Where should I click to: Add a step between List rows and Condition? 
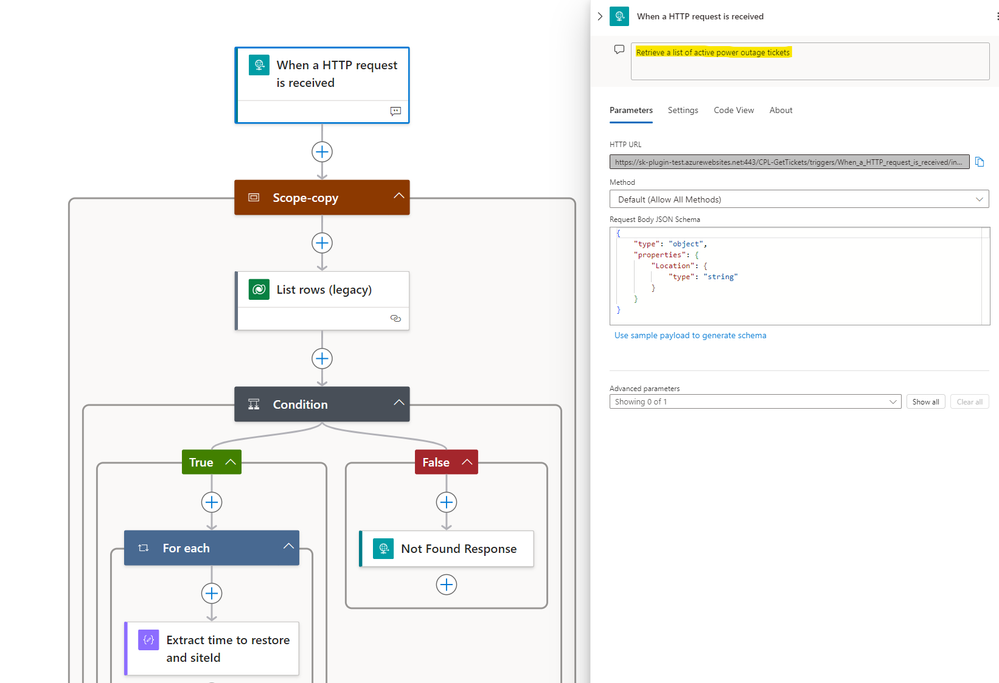322,359
